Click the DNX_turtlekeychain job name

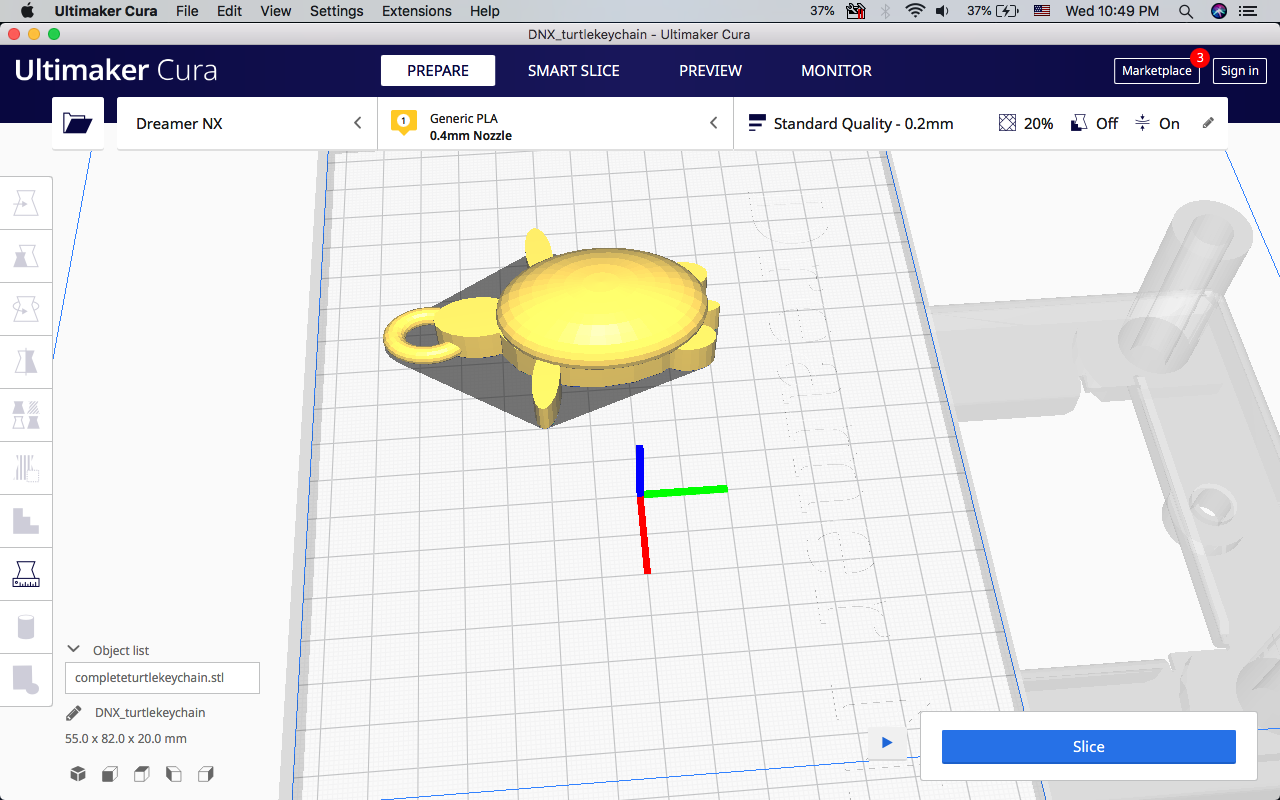coord(150,713)
